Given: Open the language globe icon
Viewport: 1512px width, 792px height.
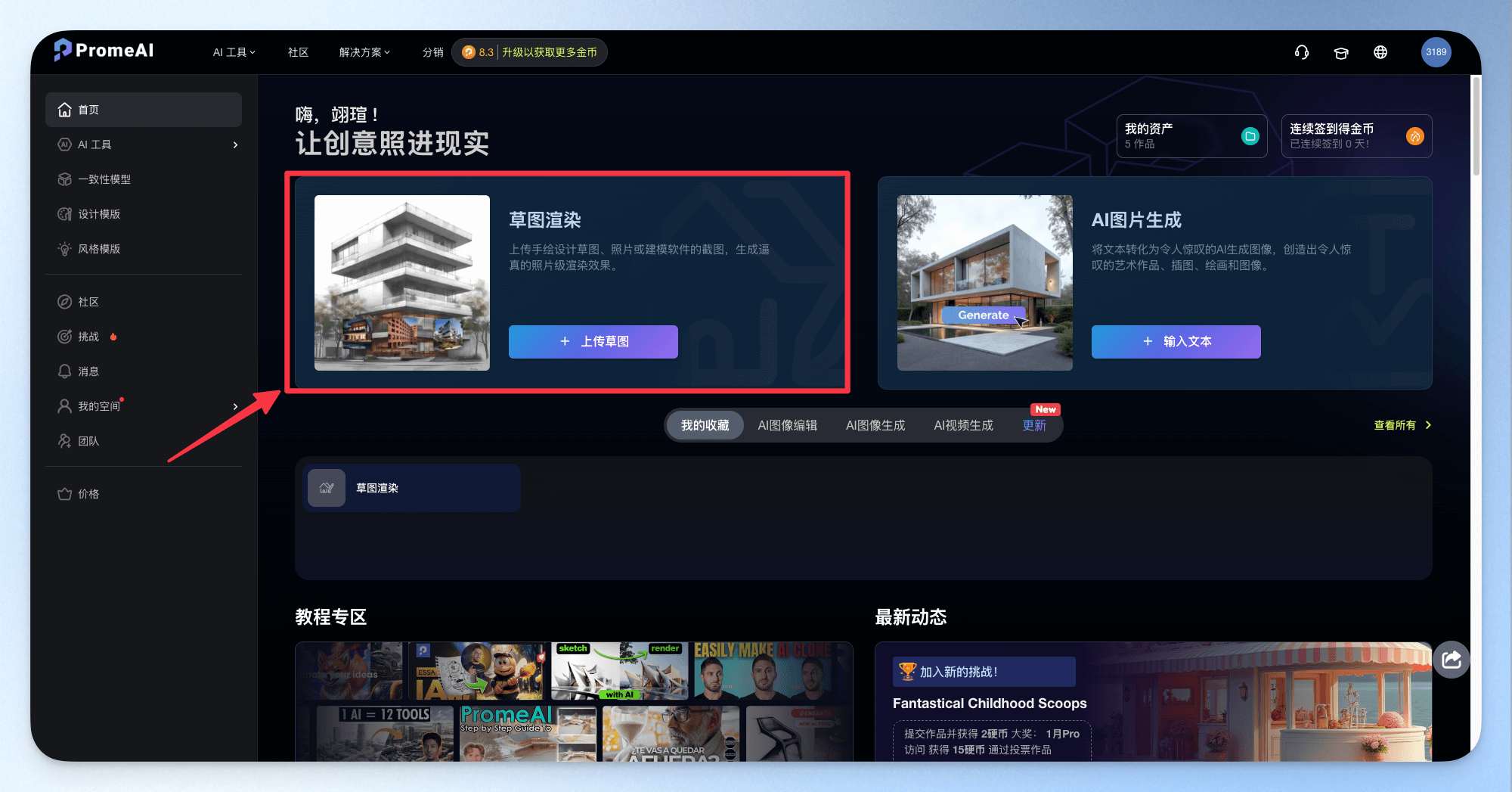Looking at the screenshot, I should pyautogui.click(x=1380, y=52).
